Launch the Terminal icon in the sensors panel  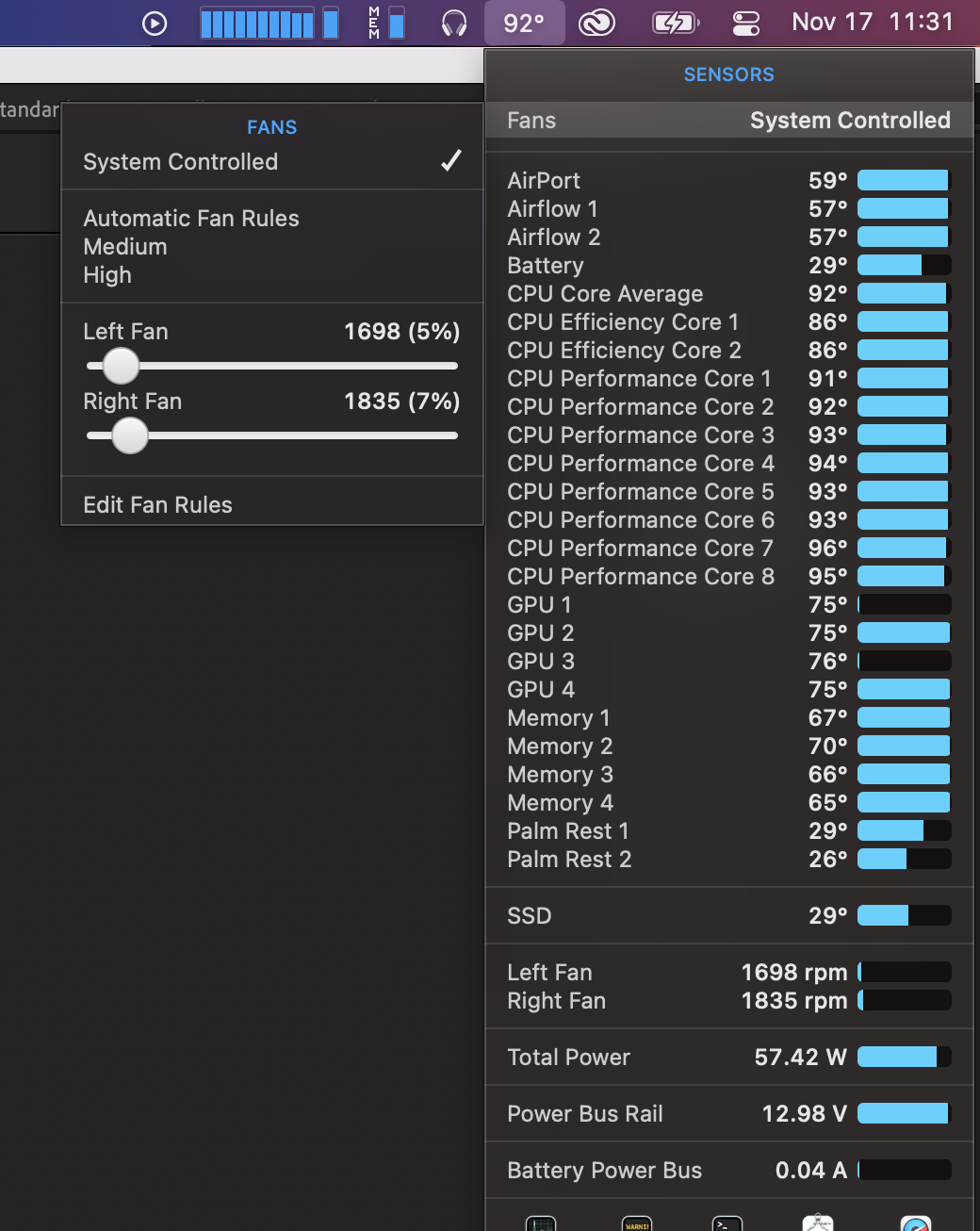click(727, 1223)
